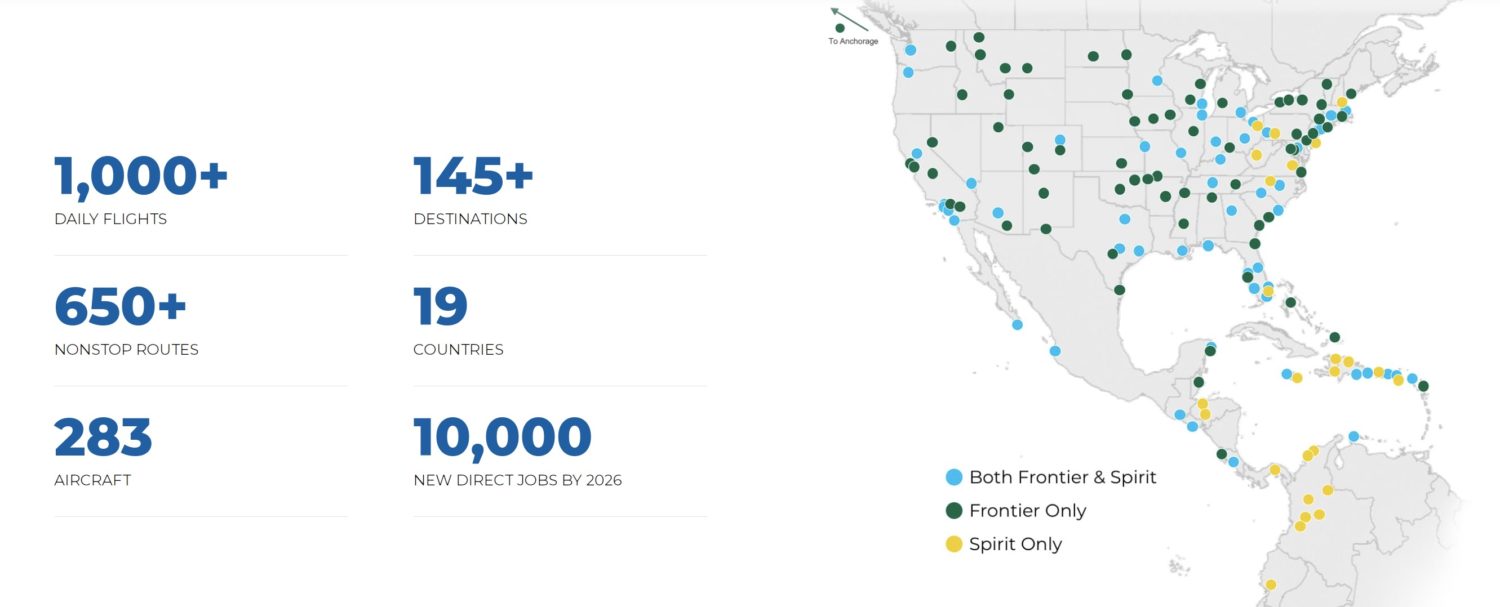The height and width of the screenshot is (607, 1500).
Task: Click the 283 aircraft figure
Action: [103, 437]
